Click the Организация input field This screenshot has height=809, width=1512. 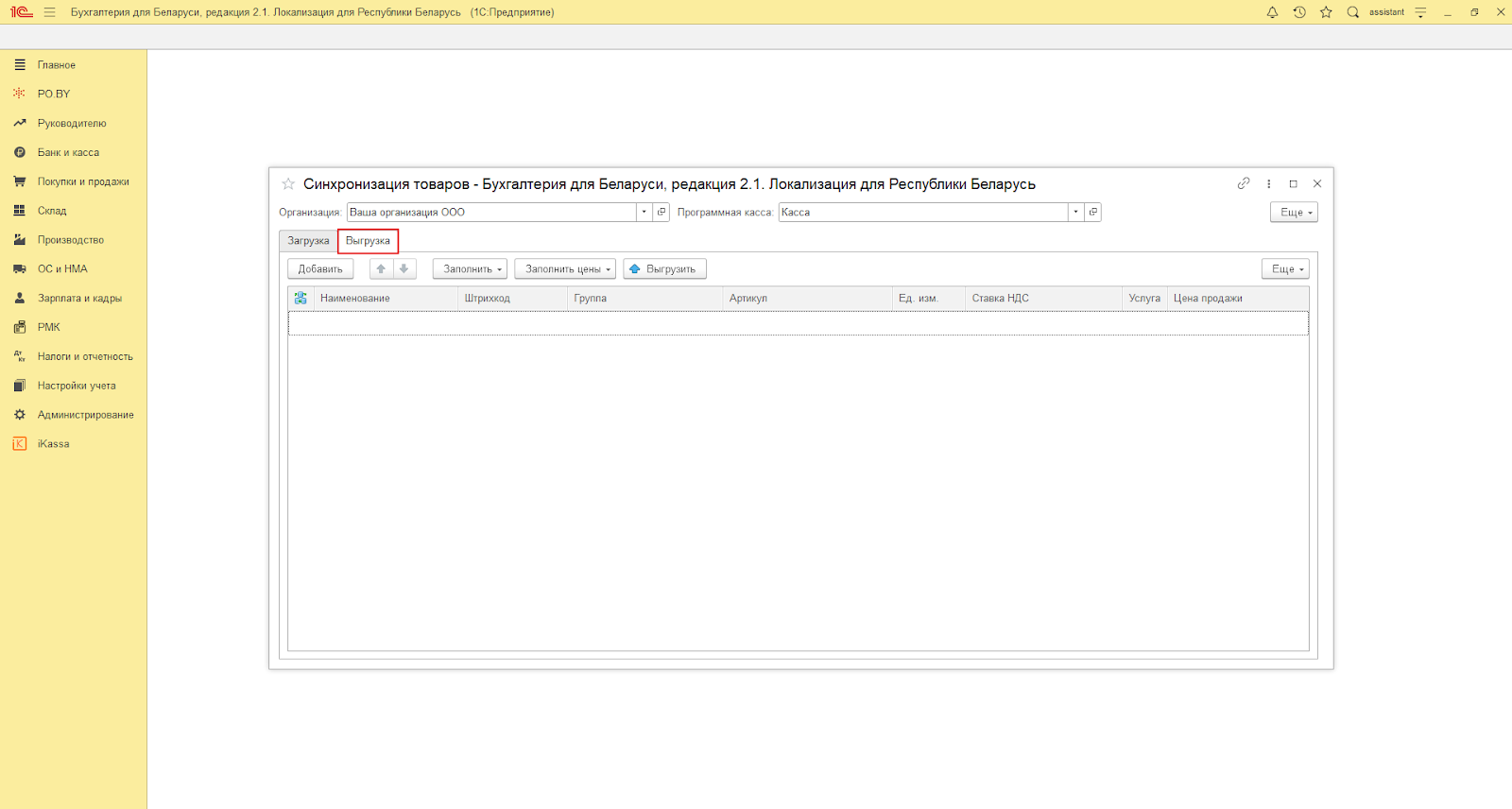pyautogui.click(x=491, y=212)
